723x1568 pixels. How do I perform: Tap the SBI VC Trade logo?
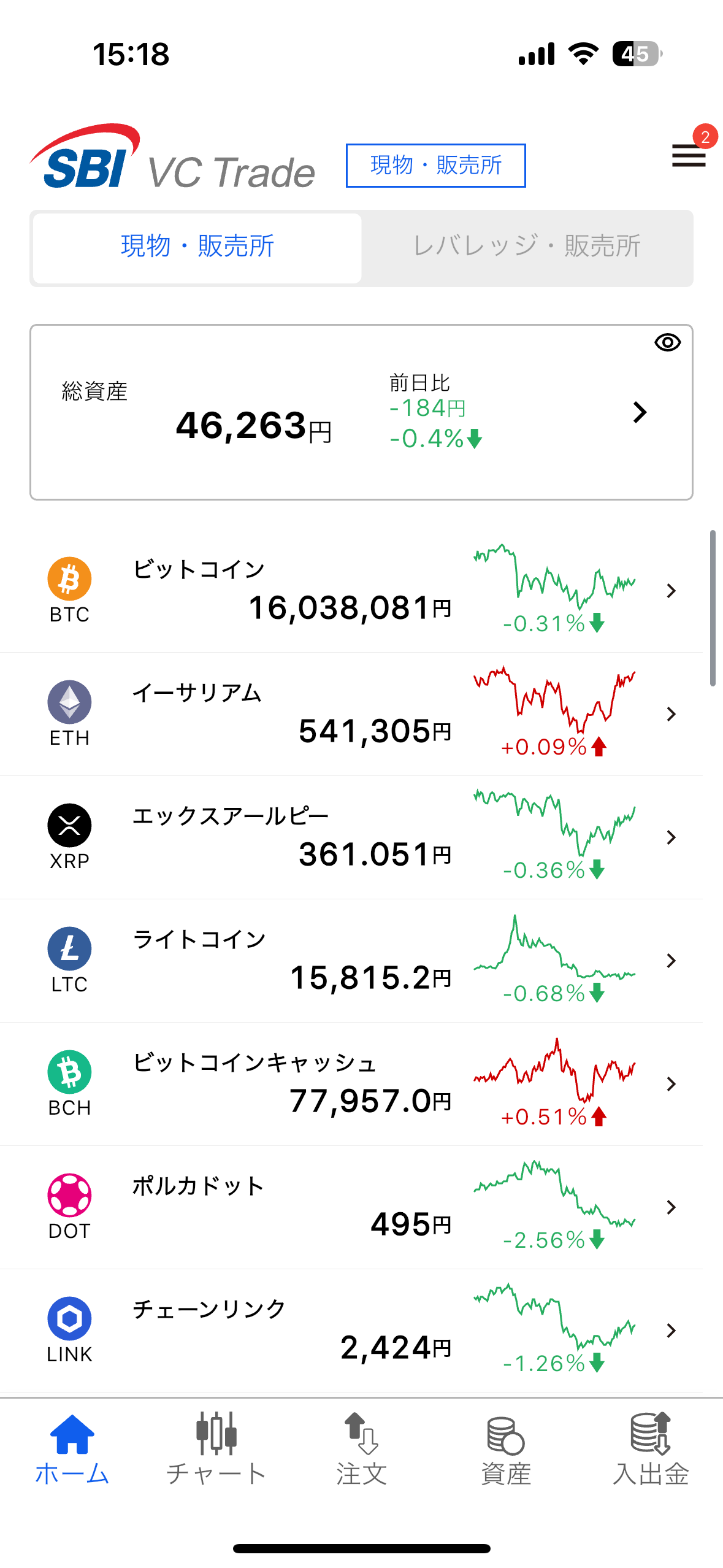pos(172,159)
